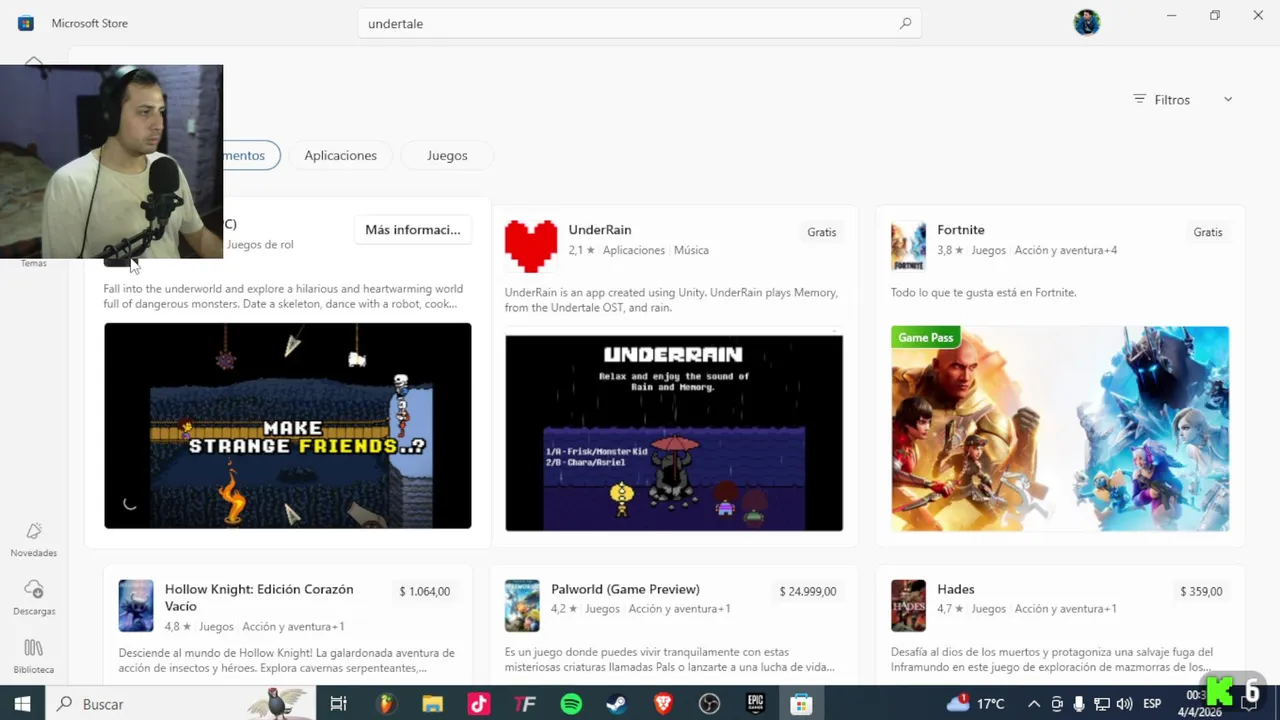Select the Aplicaciones filter tab

pyautogui.click(x=340, y=155)
